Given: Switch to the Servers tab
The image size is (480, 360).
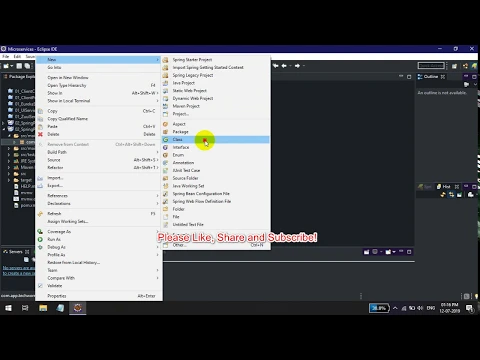Looking at the screenshot, I should click(x=16, y=252).
